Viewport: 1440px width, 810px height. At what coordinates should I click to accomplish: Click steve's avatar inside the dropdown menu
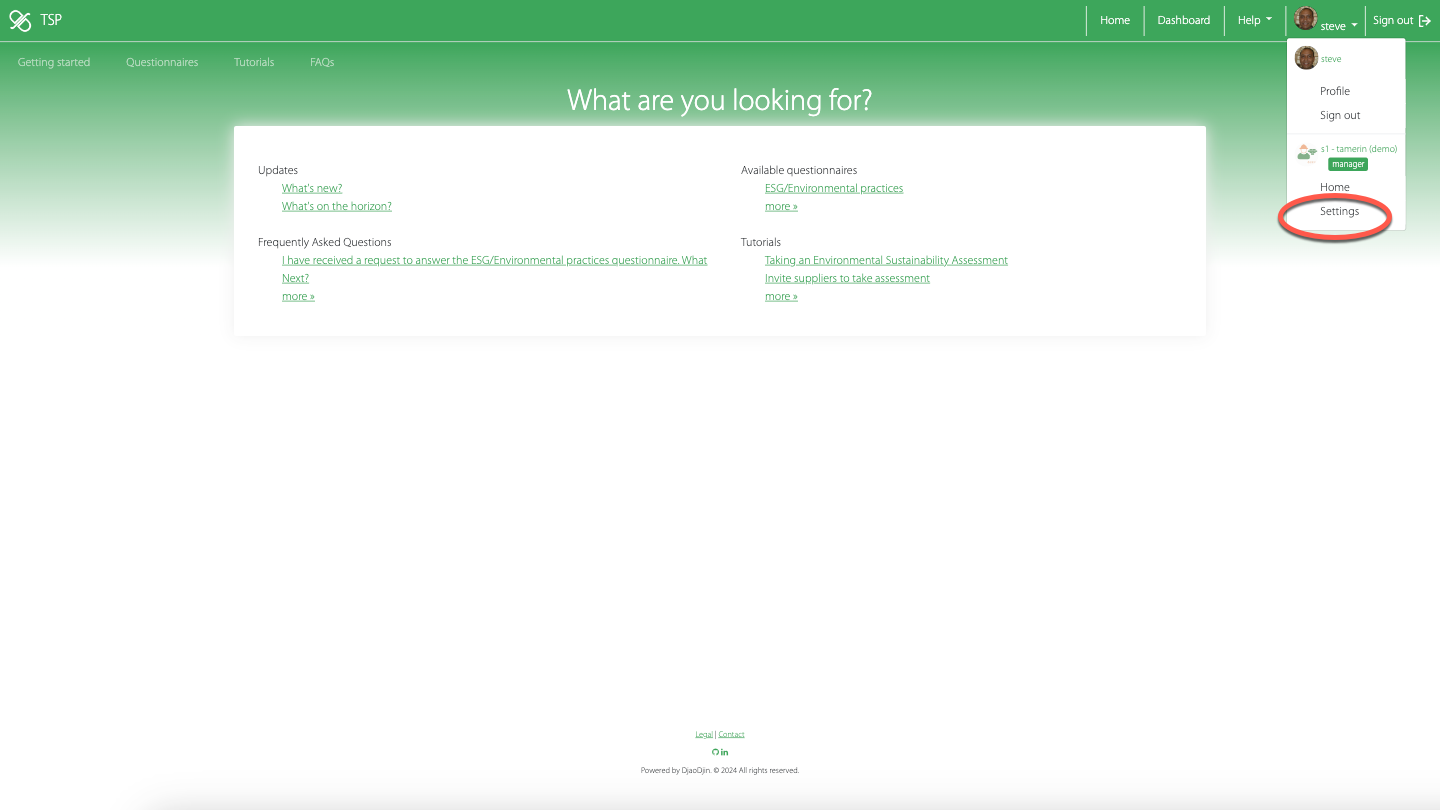[1306, 58]
